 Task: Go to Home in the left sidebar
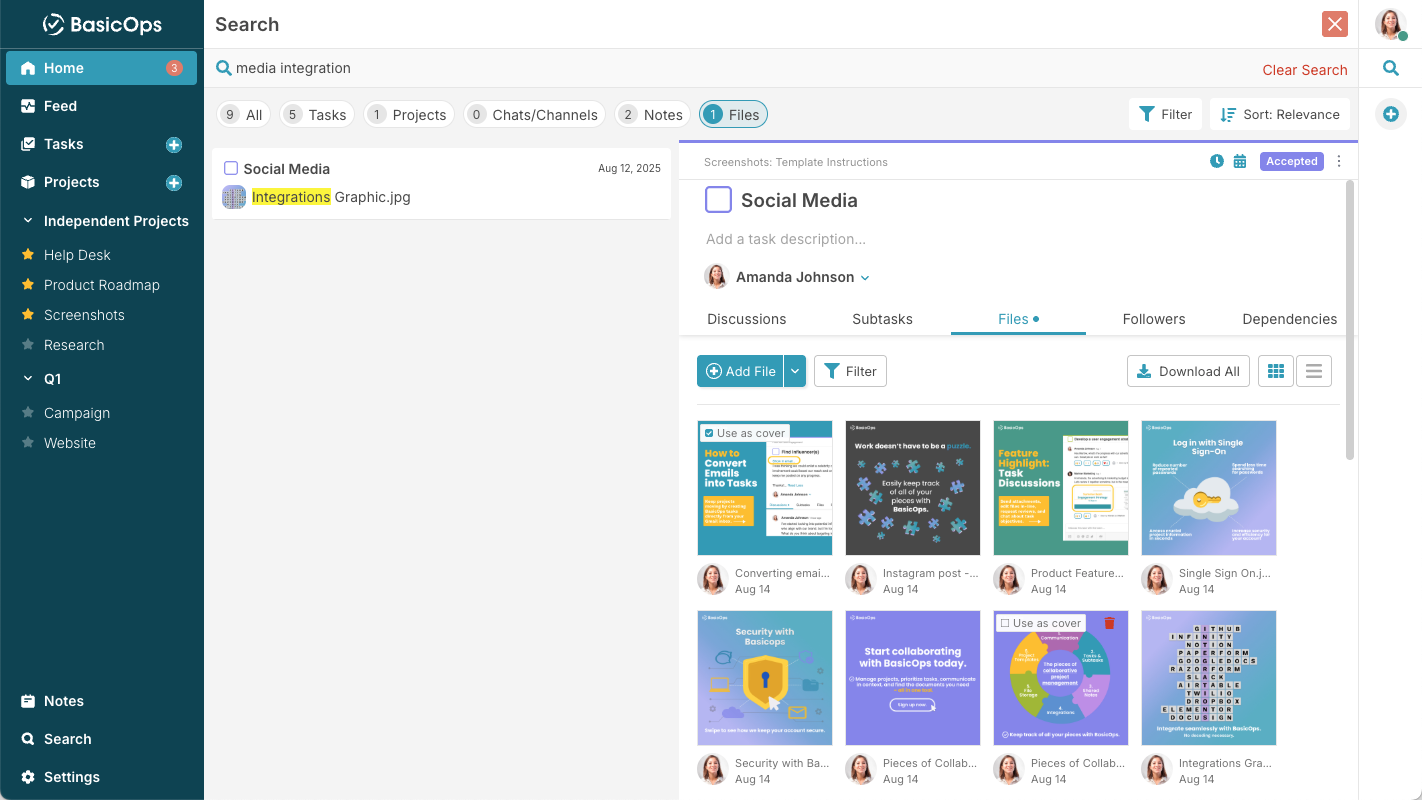(101, 68)
